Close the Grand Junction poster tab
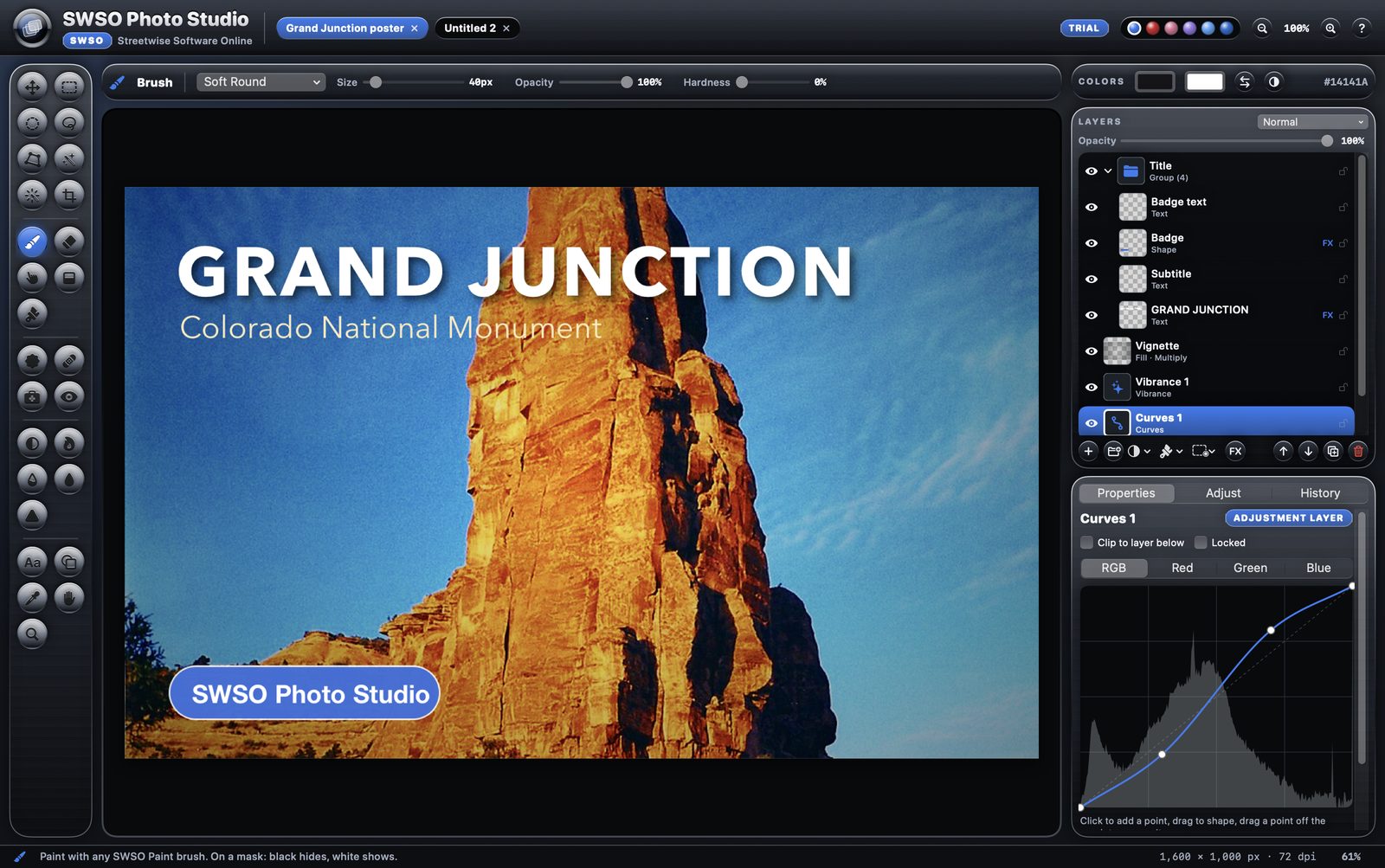 coord(415,29)
